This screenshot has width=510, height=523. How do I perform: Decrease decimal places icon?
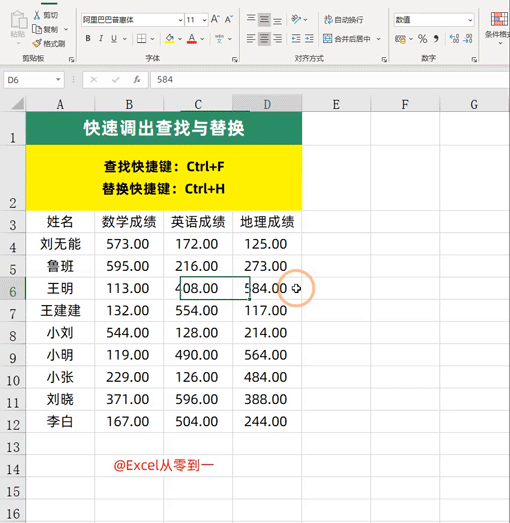click(468, 39)
